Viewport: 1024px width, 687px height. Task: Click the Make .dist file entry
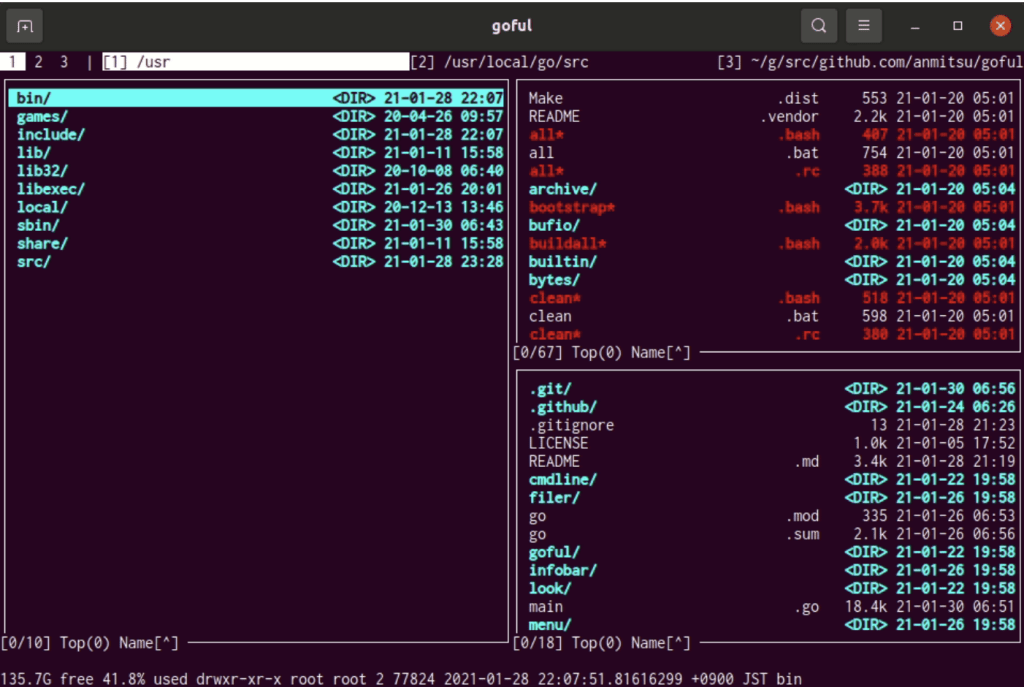[771, 98]
